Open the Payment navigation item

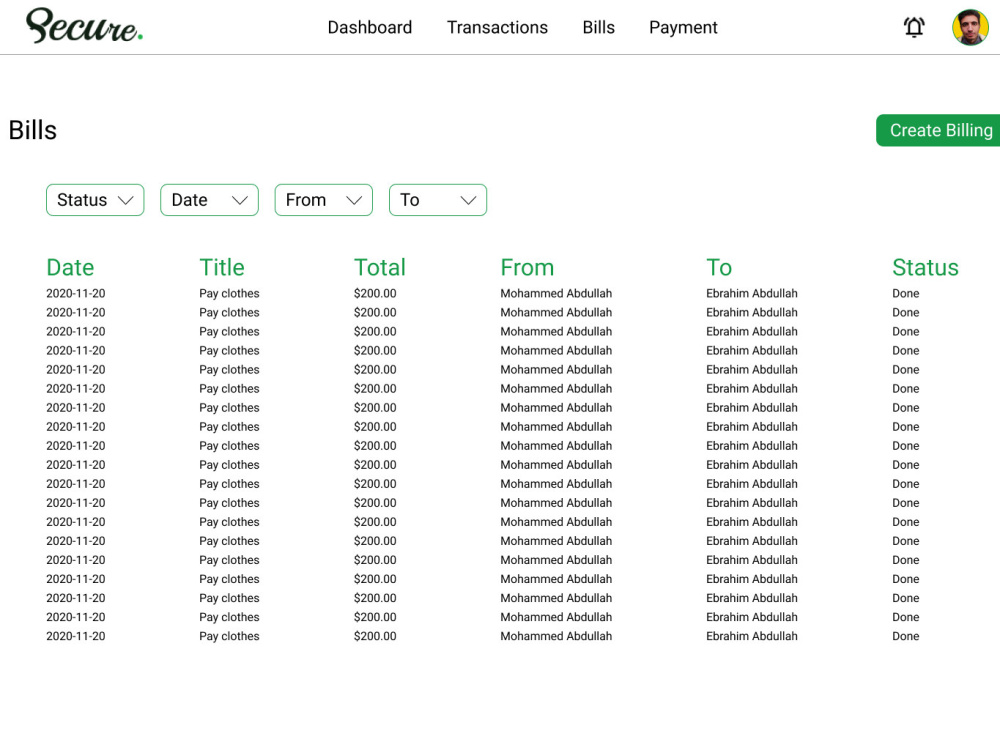click(683, 27)
